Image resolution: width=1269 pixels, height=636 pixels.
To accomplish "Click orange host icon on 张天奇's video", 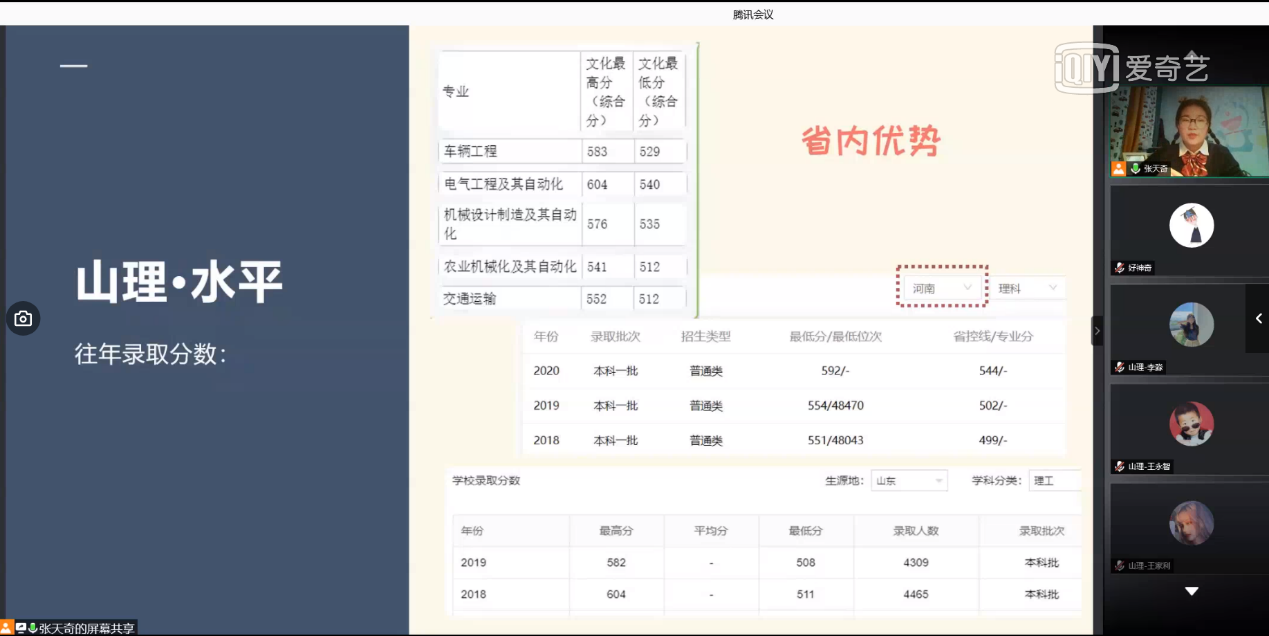I will [1119, 169].
